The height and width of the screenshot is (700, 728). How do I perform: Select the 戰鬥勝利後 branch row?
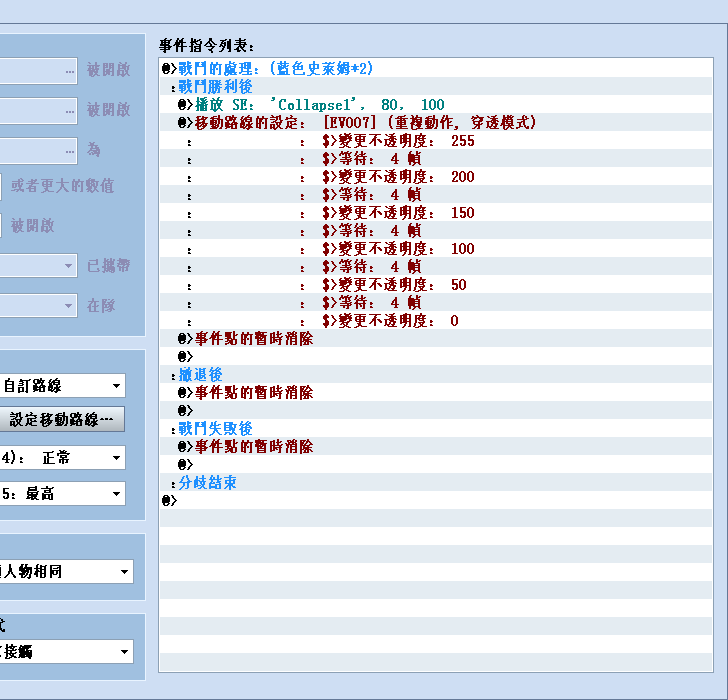436,87
